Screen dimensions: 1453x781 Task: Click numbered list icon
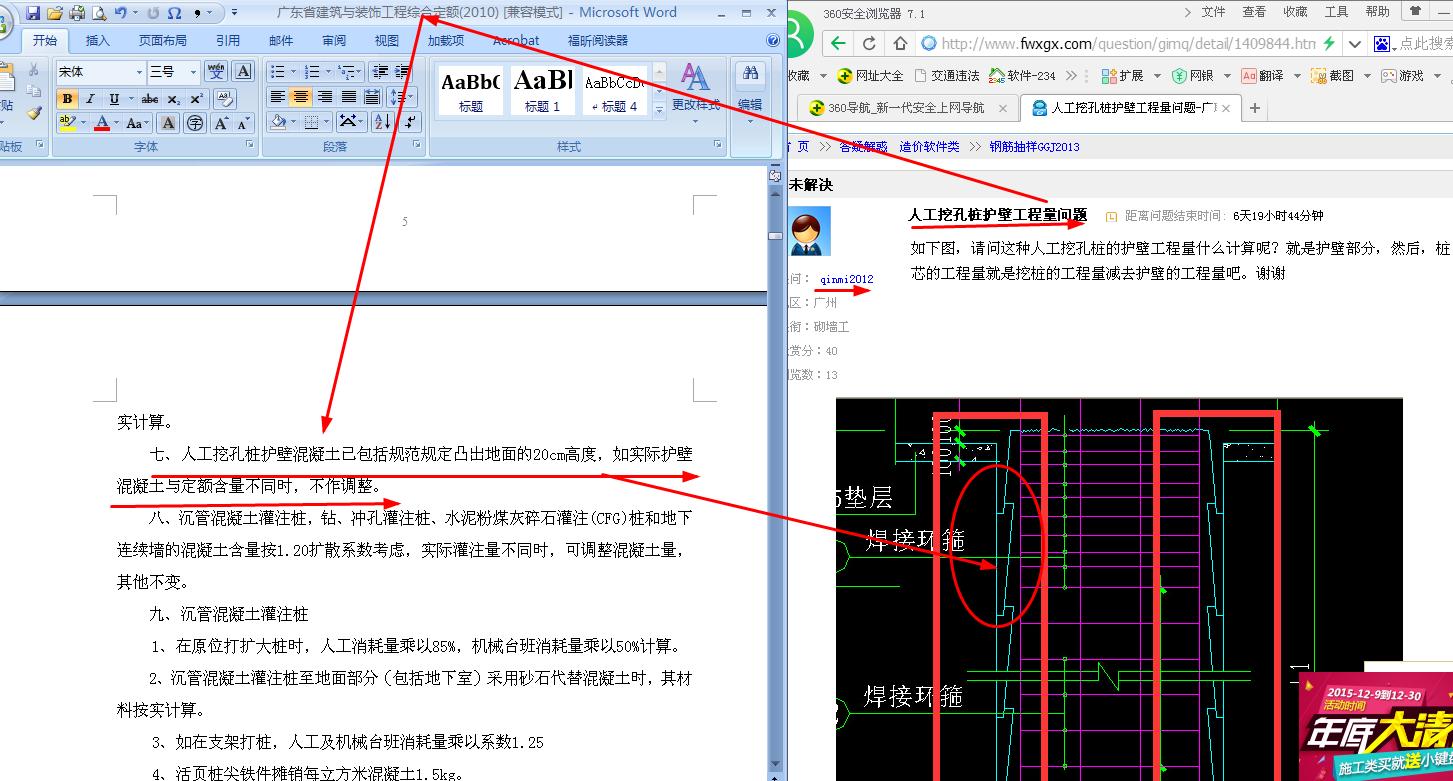coord(312,72)
